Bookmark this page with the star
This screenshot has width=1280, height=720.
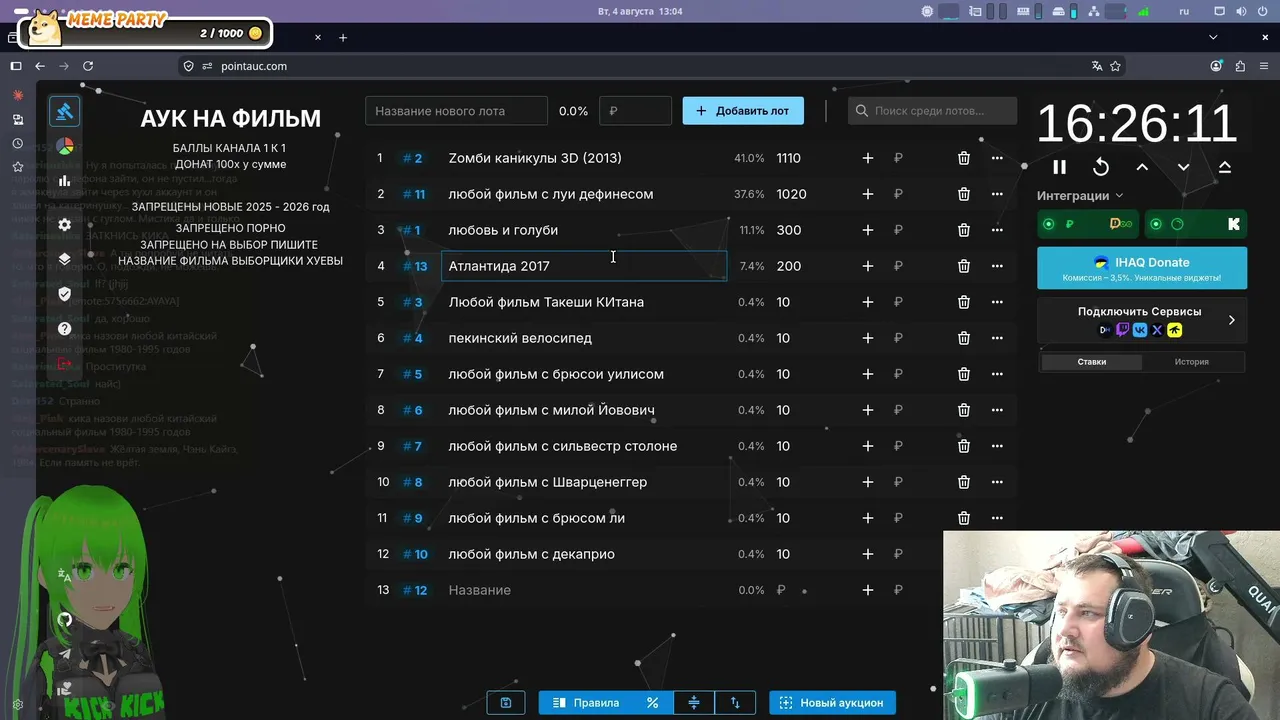[x=1115, y=66]
